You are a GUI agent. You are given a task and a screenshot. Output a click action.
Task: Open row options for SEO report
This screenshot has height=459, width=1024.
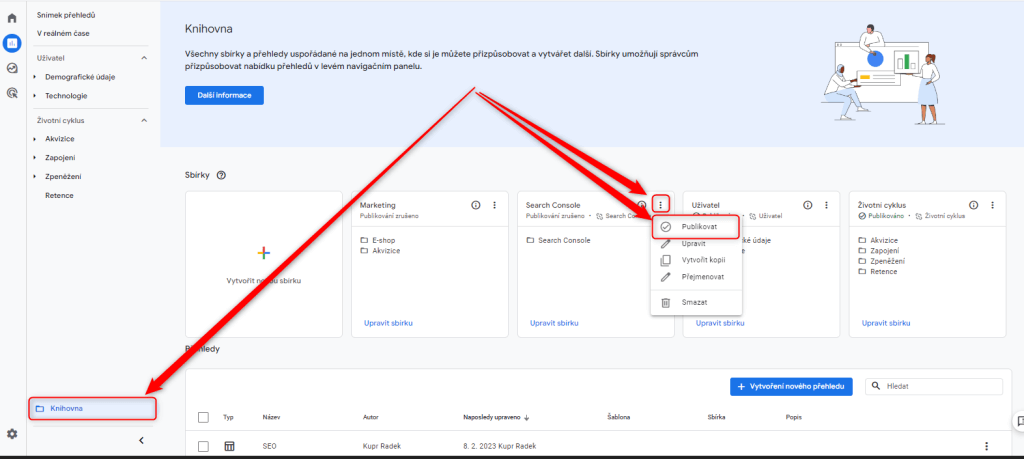(986, 446)
